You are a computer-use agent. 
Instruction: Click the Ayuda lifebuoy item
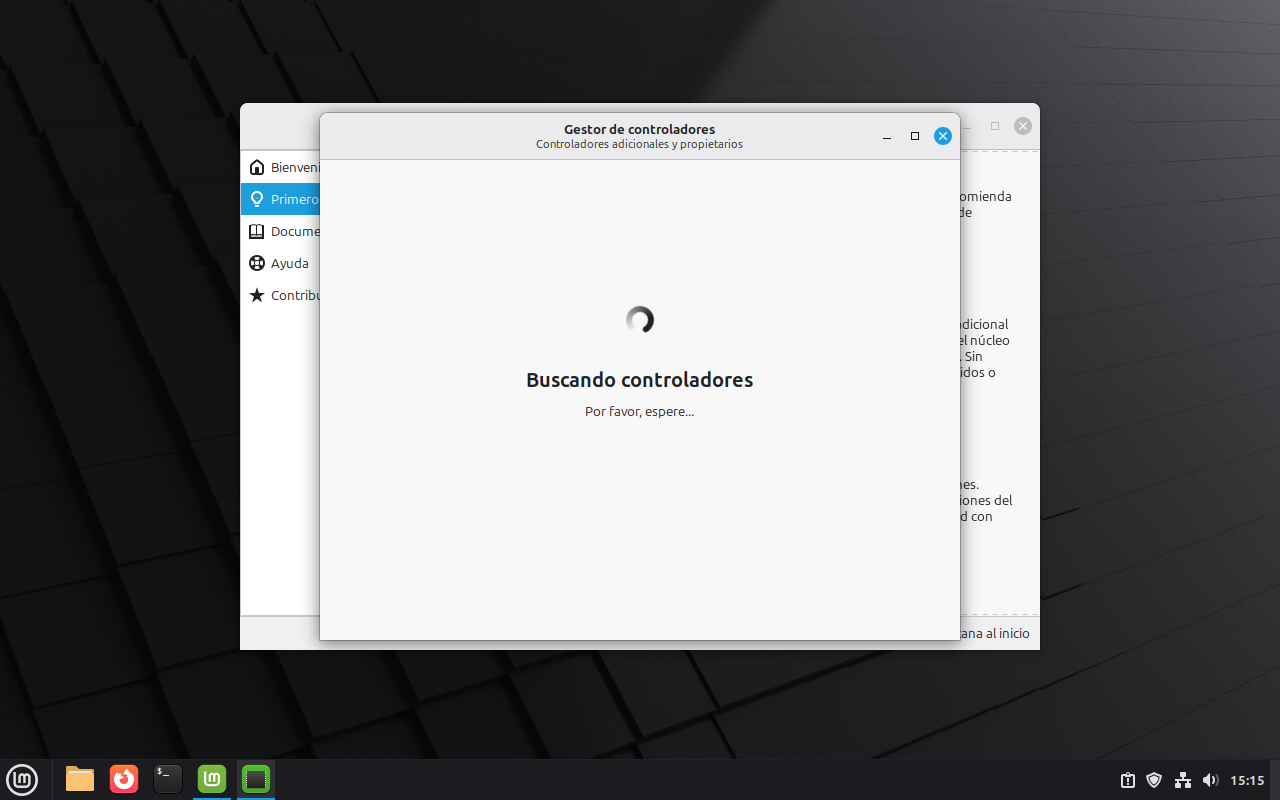[284, 263]
